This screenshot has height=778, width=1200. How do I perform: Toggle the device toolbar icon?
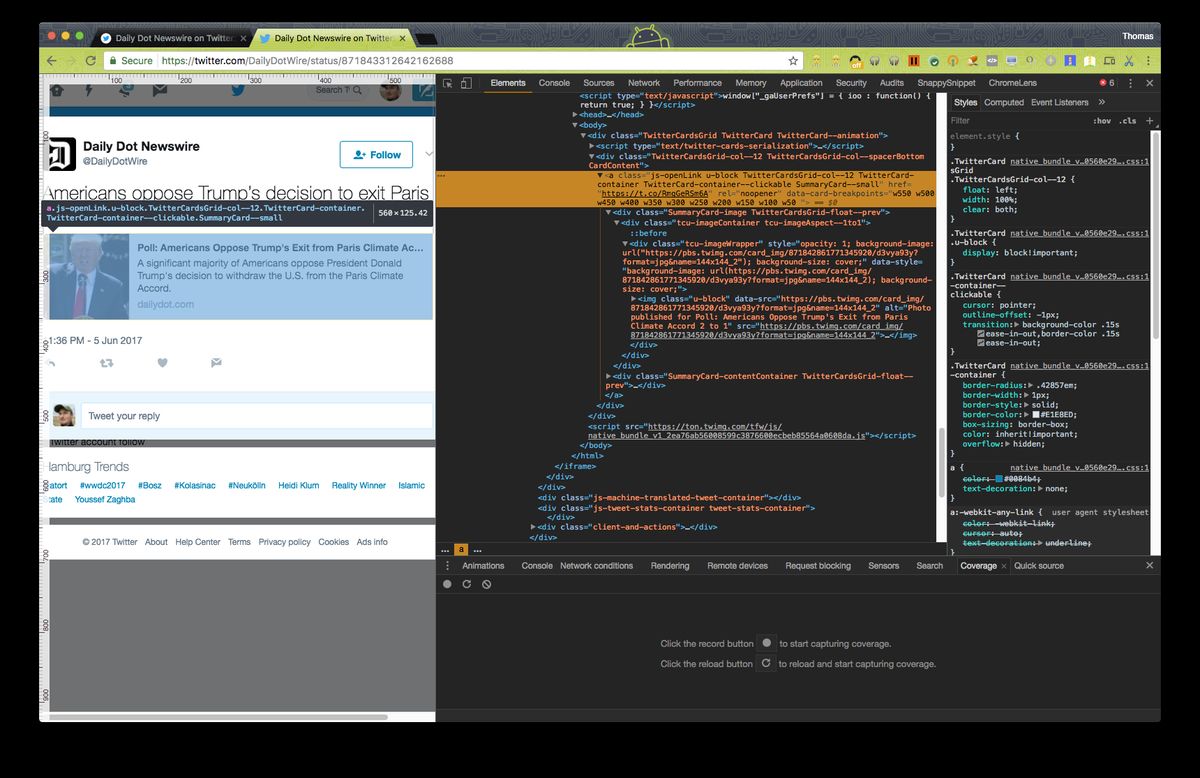click(x=467, y=83)
